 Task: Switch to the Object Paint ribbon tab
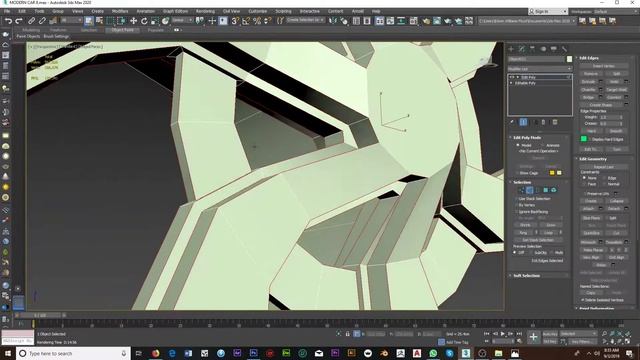click(122, 30)
